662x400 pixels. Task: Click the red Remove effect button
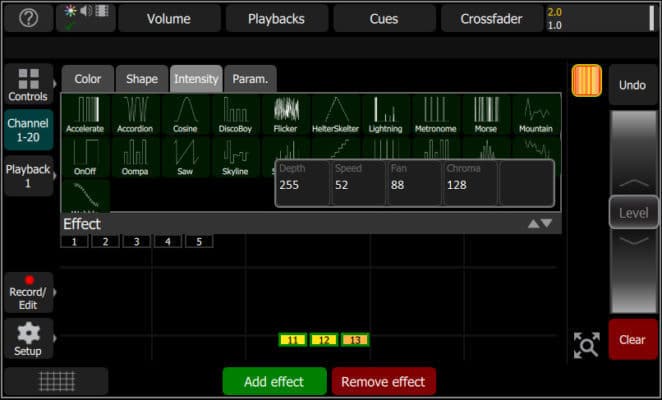point(383,382)
